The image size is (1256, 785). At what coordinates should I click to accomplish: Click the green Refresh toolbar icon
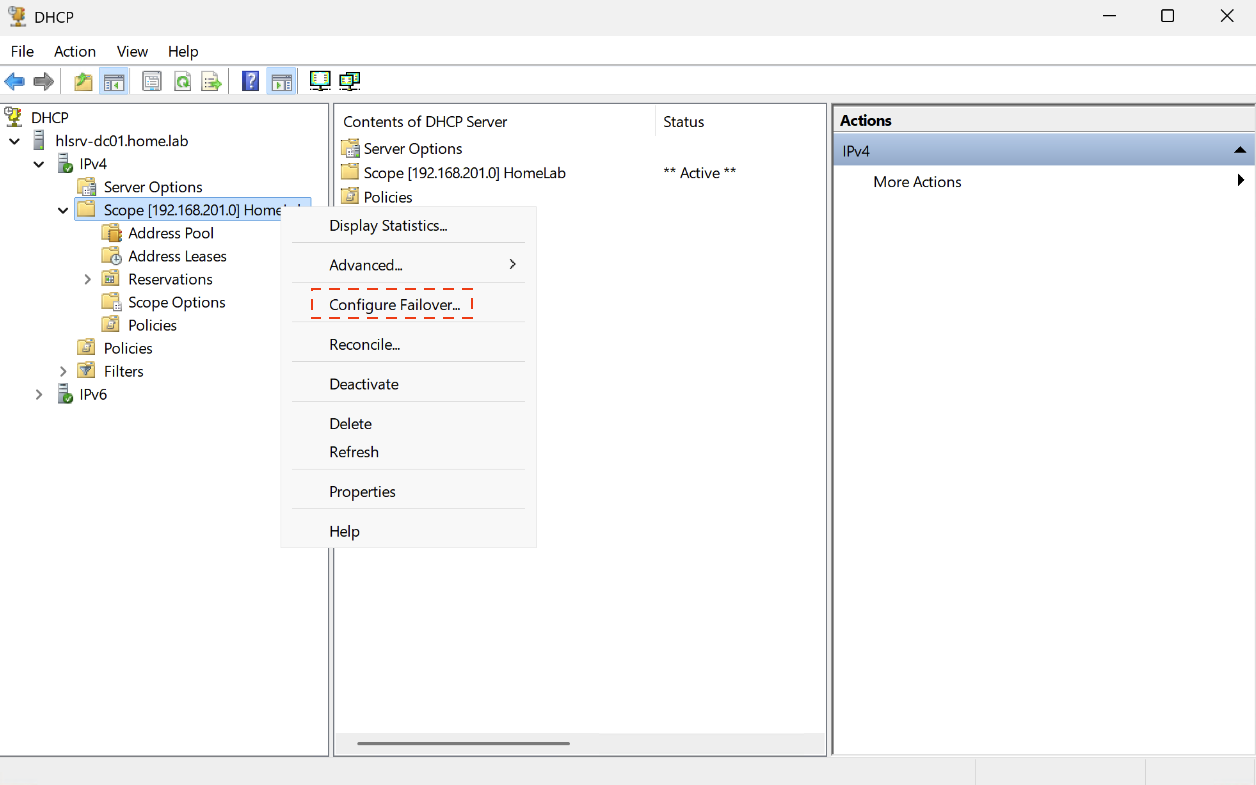182,82
